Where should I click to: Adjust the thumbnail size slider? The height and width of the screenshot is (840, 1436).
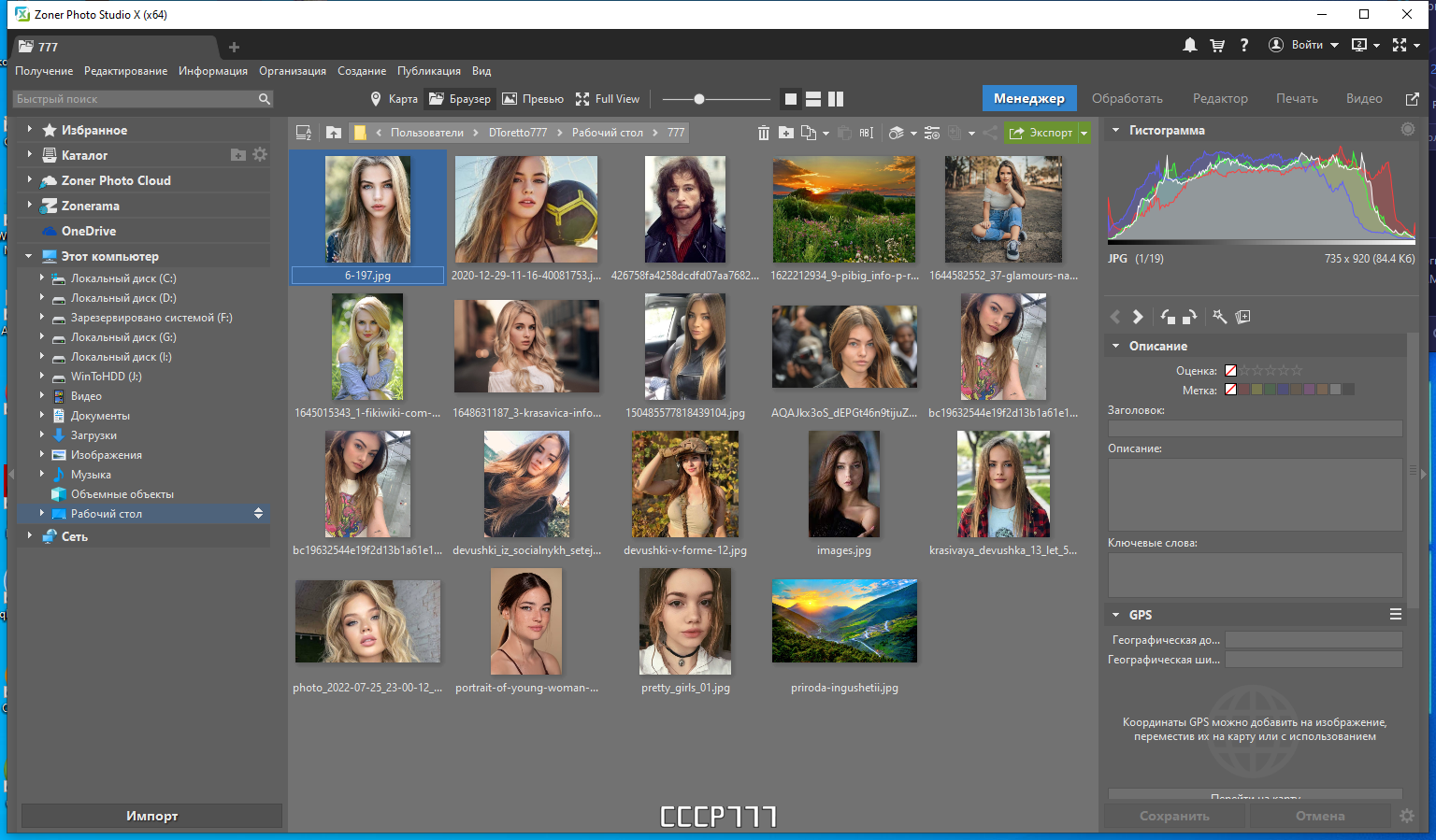(699, 97)
